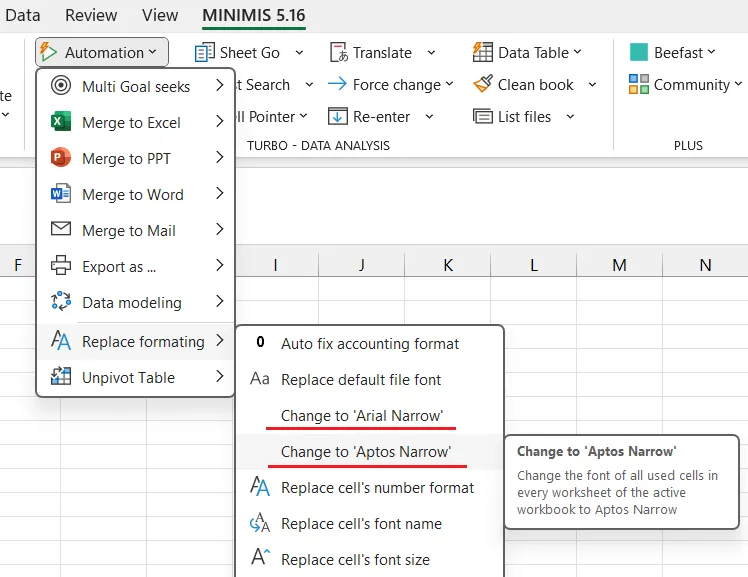Viewport: 748px width, 577px height.
Task: Click the Automation lightning-play icon
Action: (48, 52)
